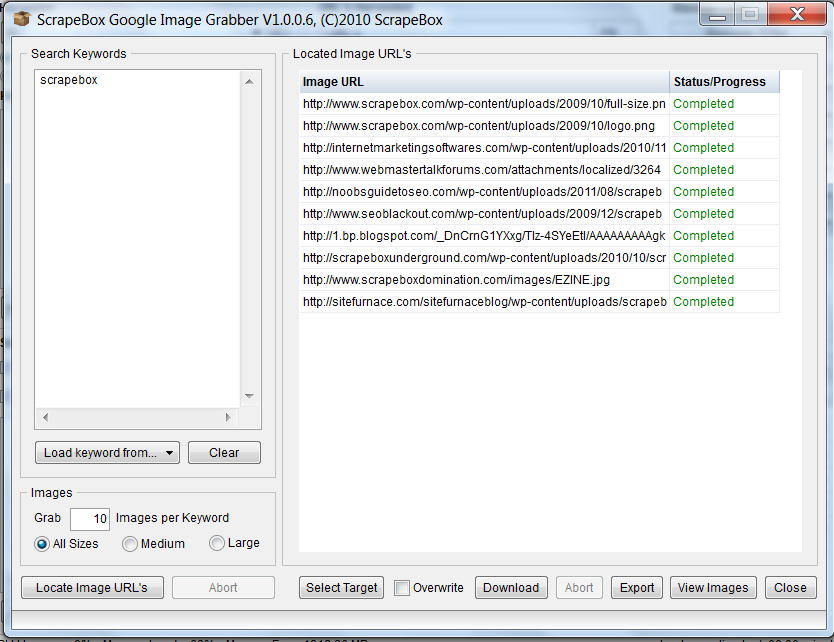
Task: Click into the Search Keywords text area
Action: tap(137, 239)
